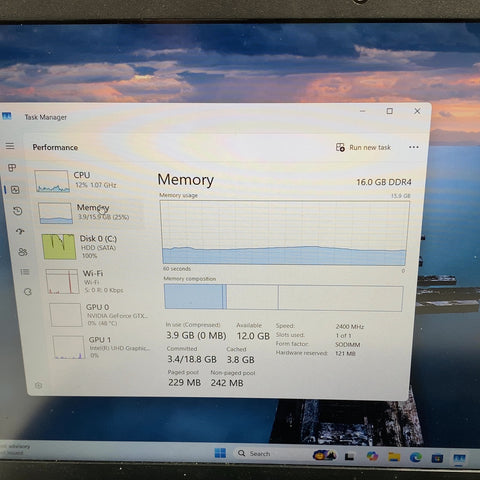Select the Performance page icon in sidebar
Screen dimensions: 480x480
coord(15,190)
